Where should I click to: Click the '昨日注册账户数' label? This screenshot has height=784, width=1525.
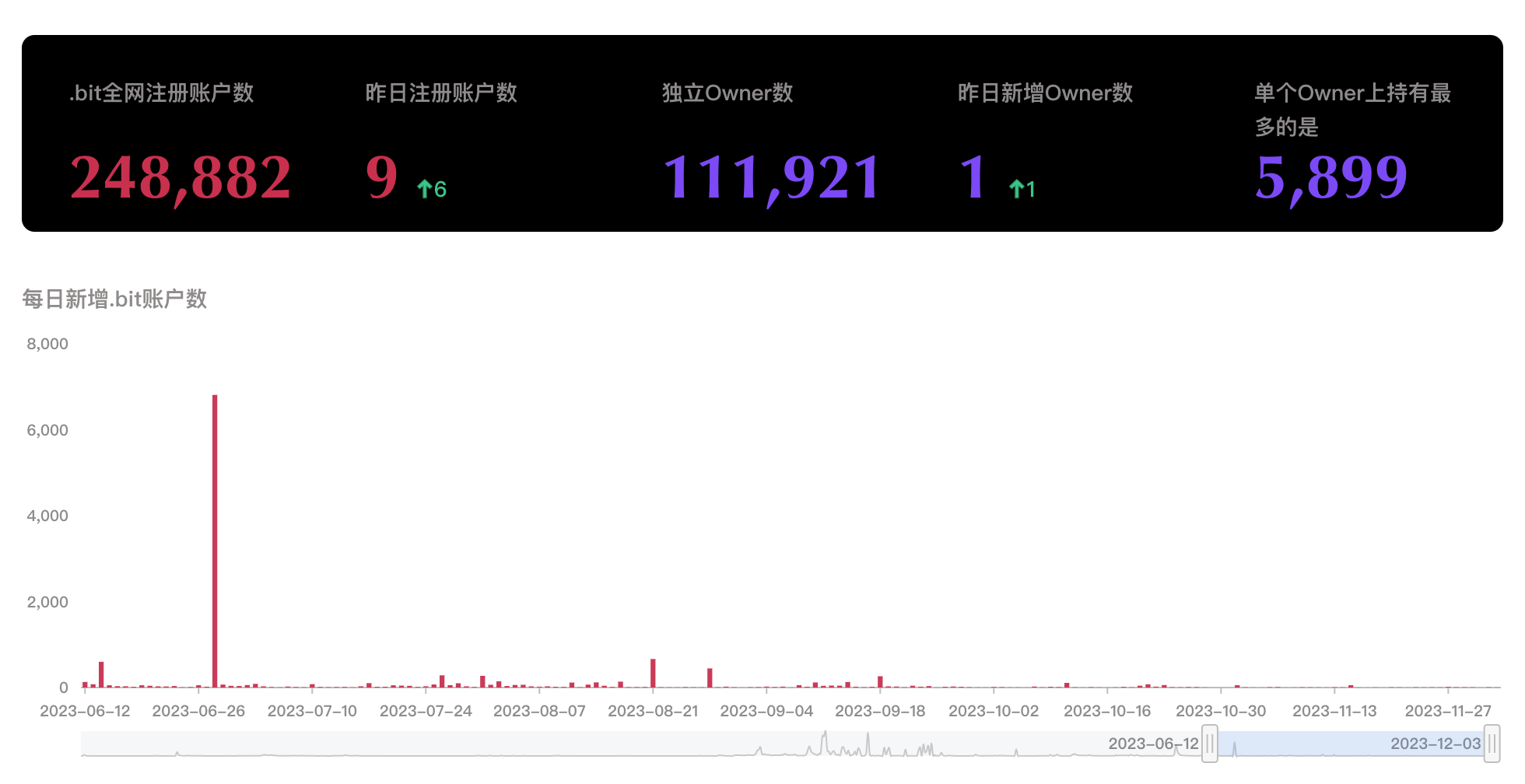point(441,93)
